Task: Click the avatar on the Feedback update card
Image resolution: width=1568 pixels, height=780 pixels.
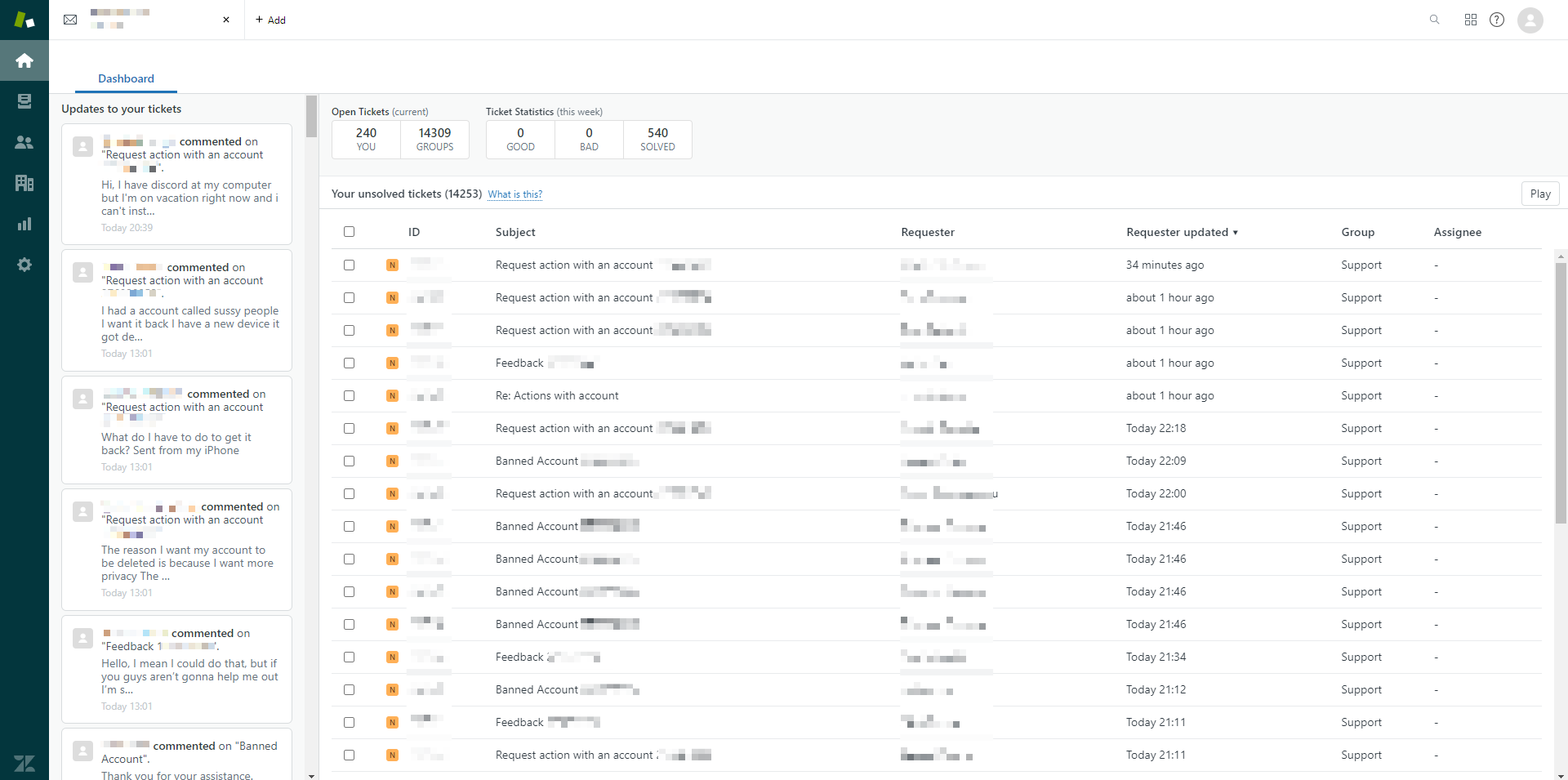Action: coord(82,638)
